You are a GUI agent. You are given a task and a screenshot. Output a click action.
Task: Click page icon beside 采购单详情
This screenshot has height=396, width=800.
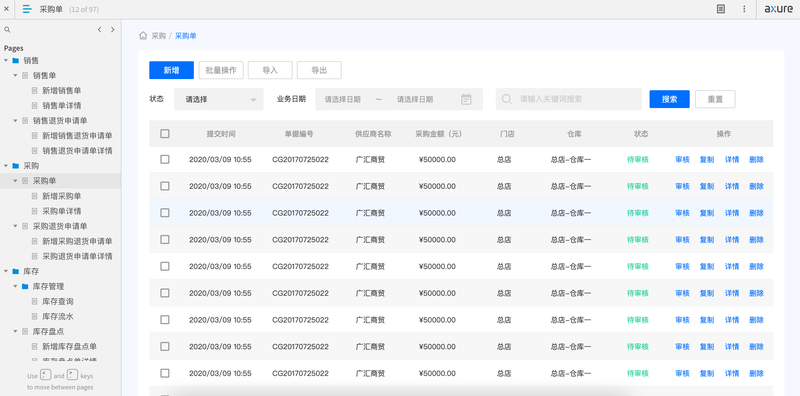[x=35, y=211]
